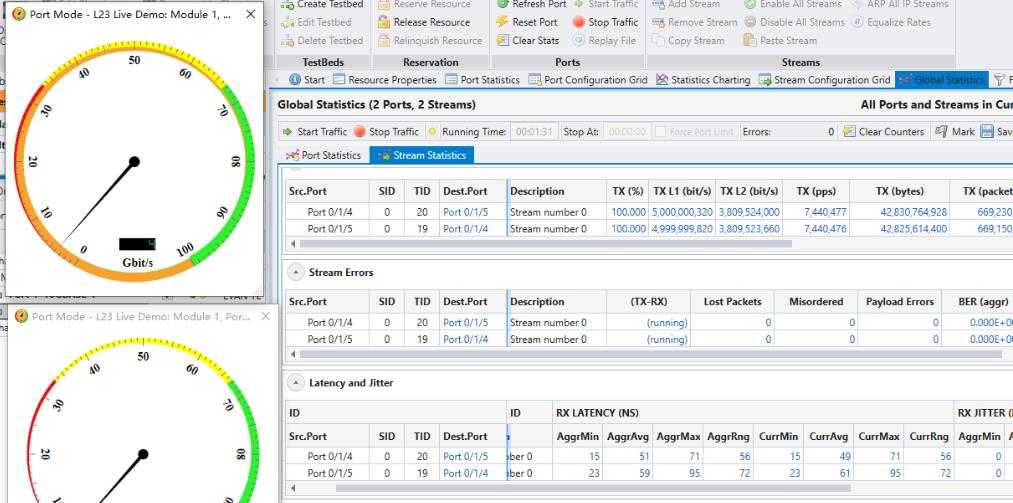Switch to the Resource Properties tab

pos(385,80)
